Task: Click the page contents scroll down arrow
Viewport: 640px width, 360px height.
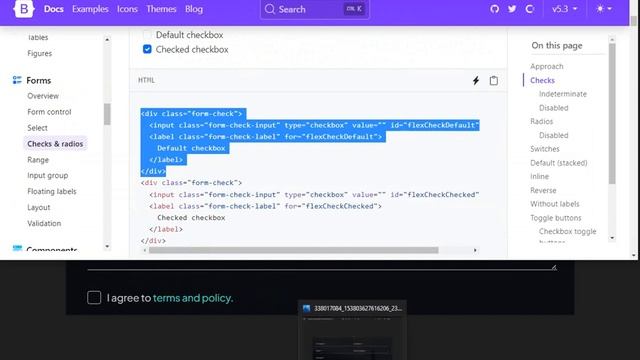Action: point(612,238)
